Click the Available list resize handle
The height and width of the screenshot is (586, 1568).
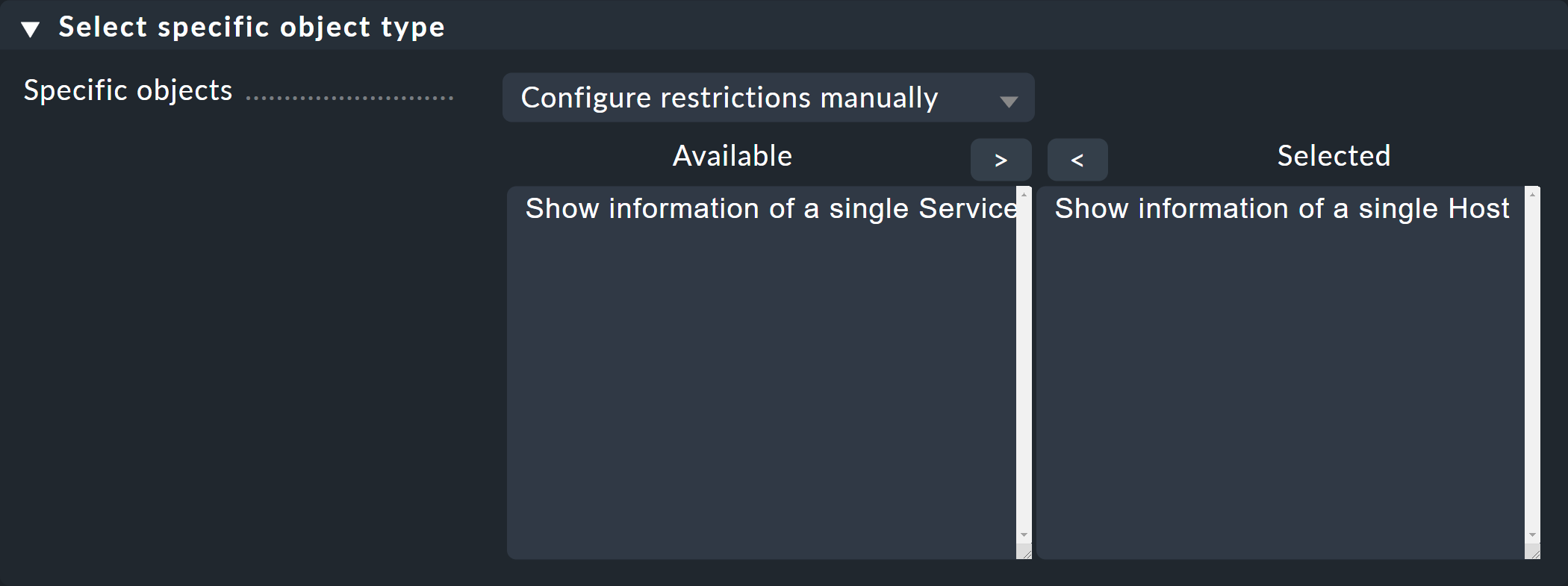[x=1027, y=553]
